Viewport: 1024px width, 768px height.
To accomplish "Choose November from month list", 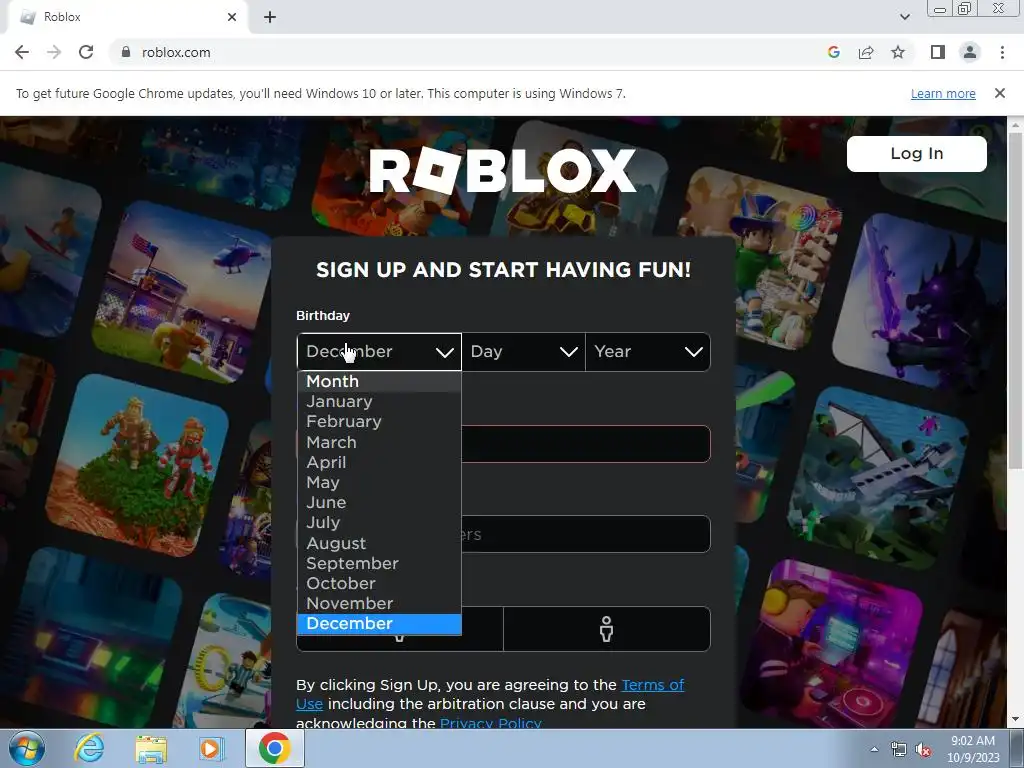I will click(379, 604).
